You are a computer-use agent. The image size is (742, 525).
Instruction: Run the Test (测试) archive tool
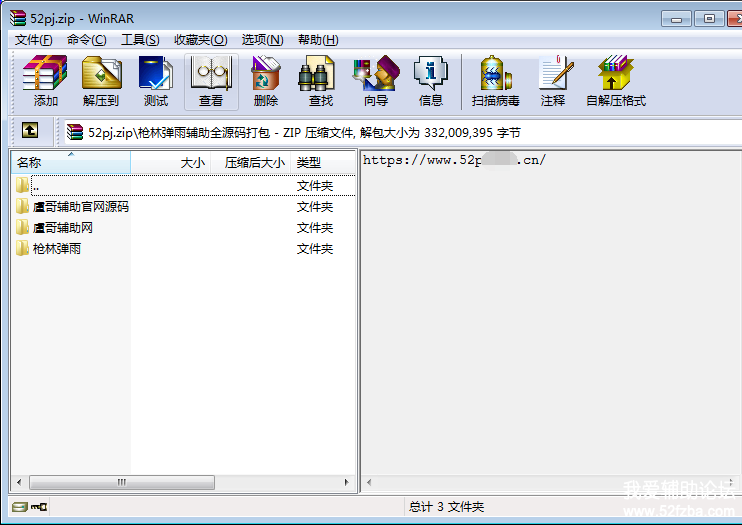pyautogui.click(x=156, y=81)
